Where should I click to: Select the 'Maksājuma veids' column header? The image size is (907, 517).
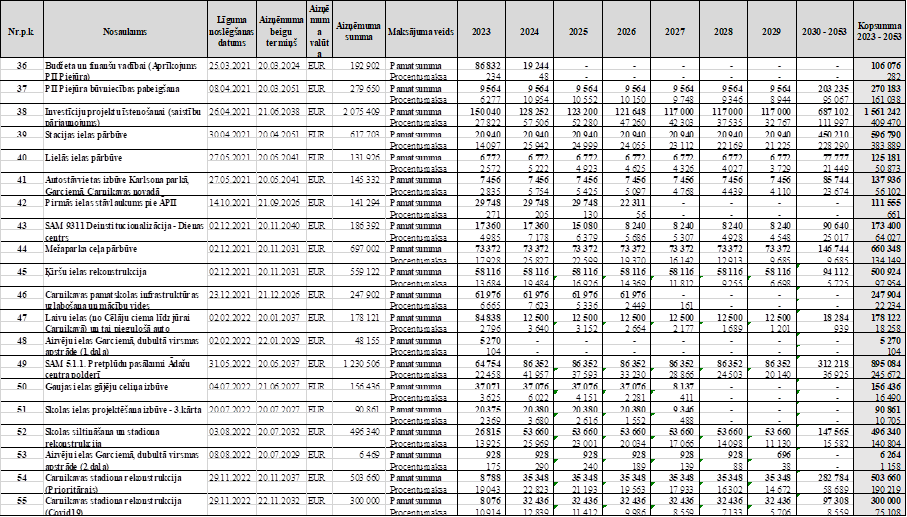pos(422,31)
